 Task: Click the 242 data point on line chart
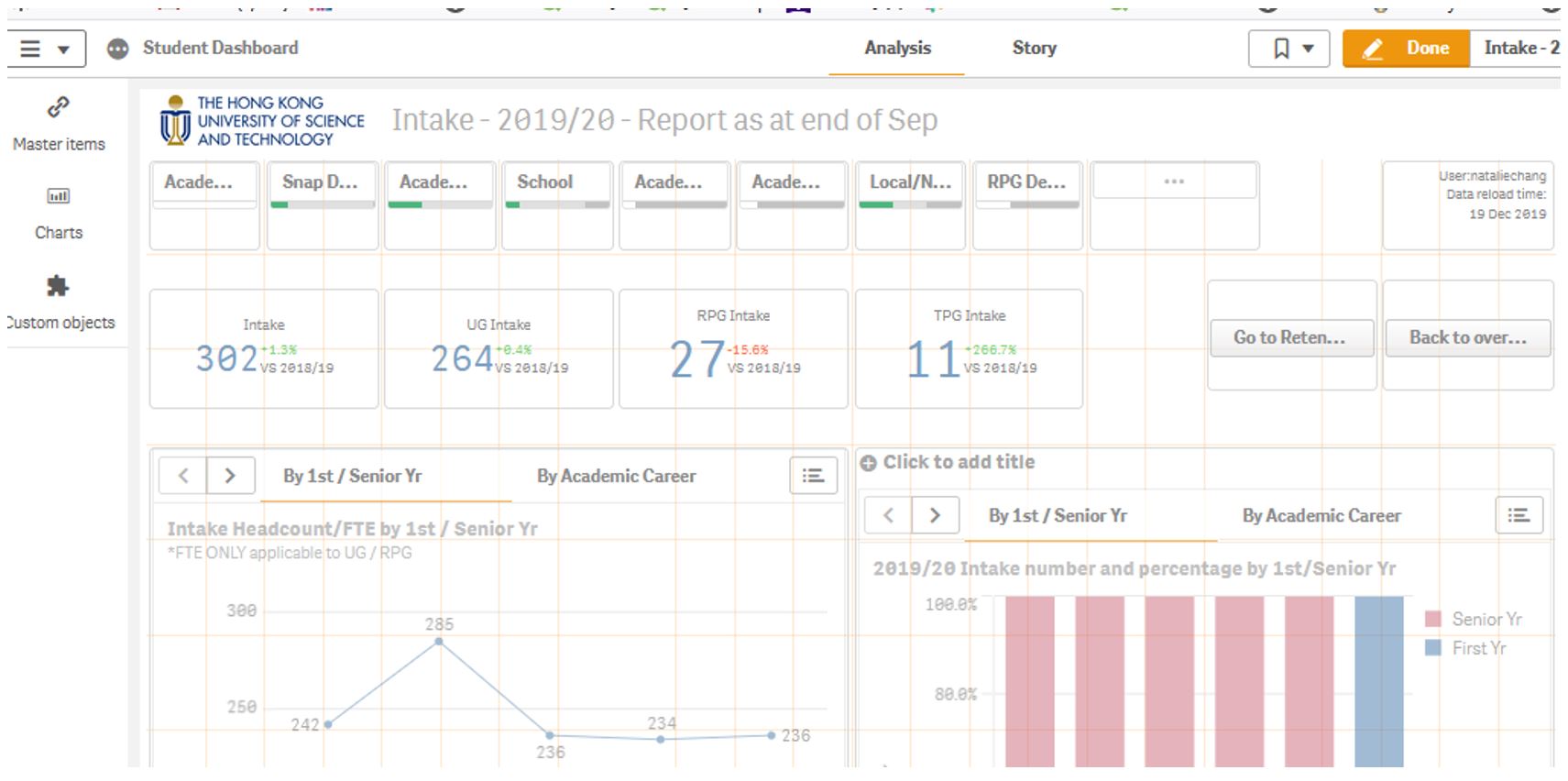click(328, 724)
